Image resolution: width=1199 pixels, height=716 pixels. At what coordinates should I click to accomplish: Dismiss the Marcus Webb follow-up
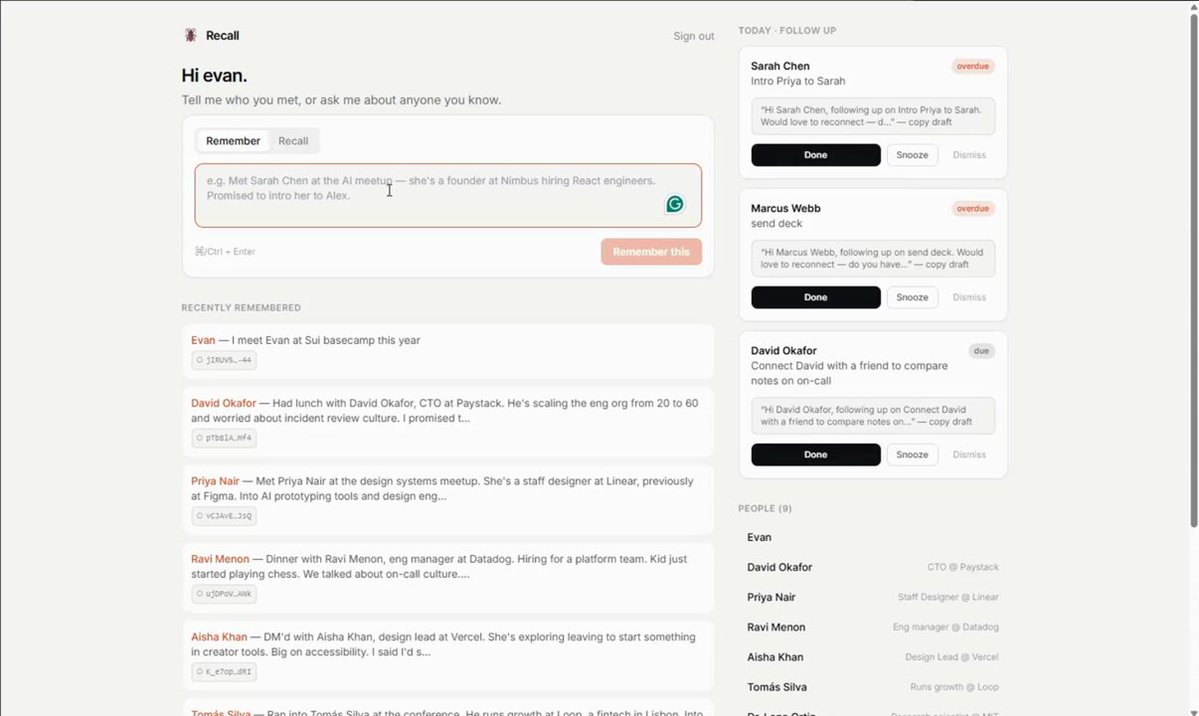[969, 297]
